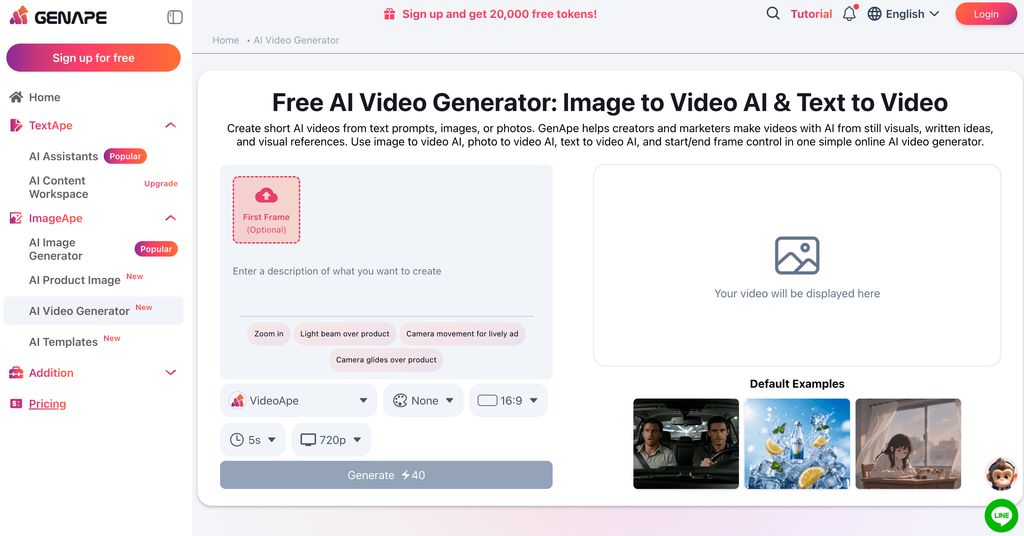Viewport: 1024px width, 536px height.
Task: Click the Pricing link
Action: (47, 403)
